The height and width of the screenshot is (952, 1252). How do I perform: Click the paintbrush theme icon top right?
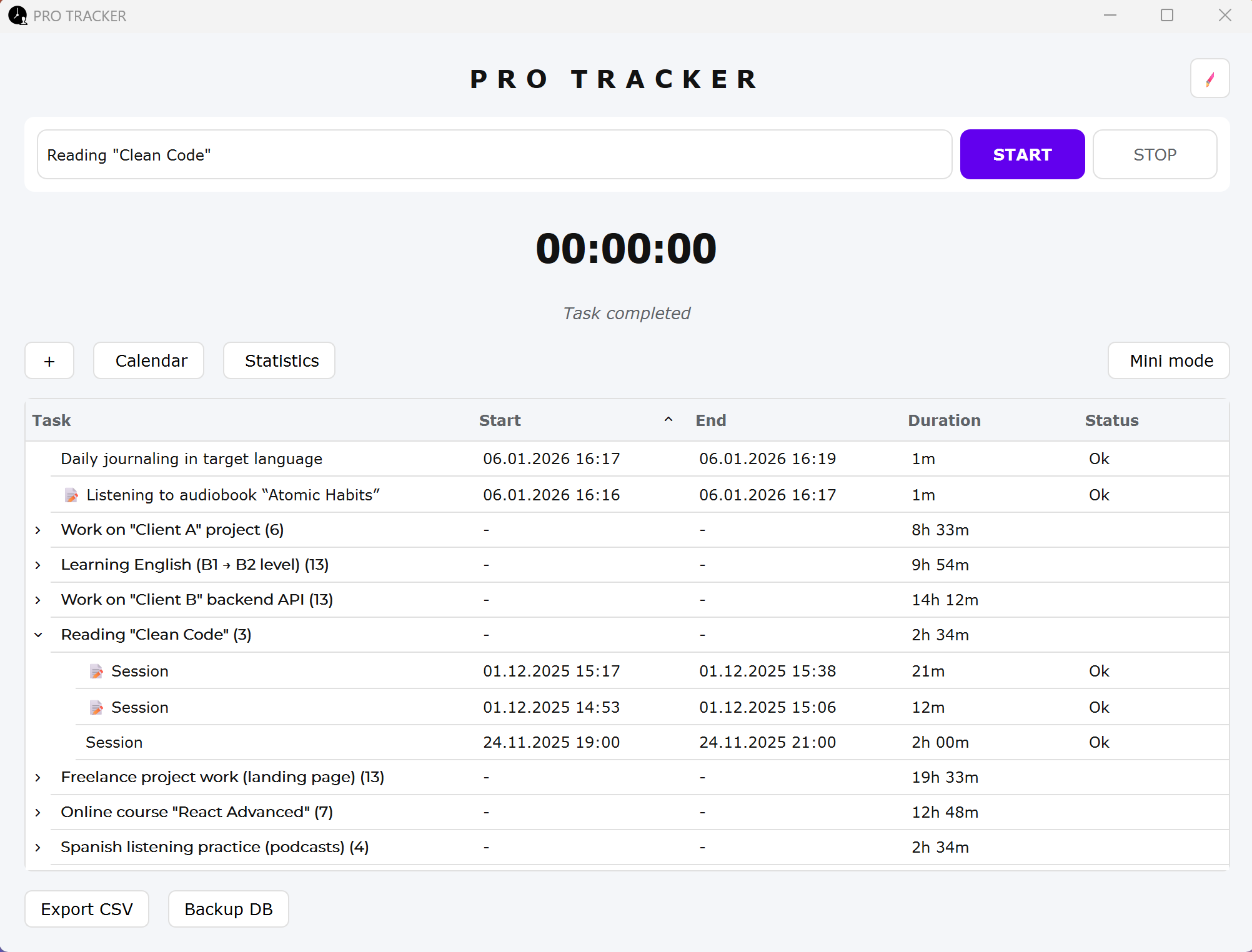tap(1210, 78)
